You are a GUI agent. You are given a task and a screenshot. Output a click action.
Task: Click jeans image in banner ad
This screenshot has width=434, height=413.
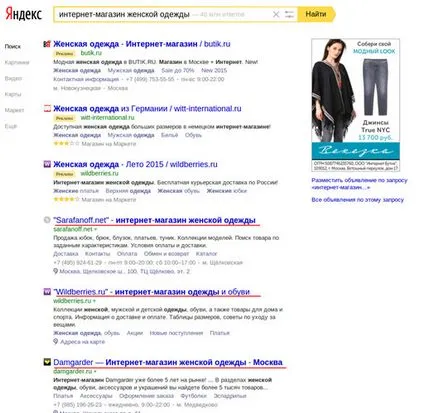click(x=375, y=87)
